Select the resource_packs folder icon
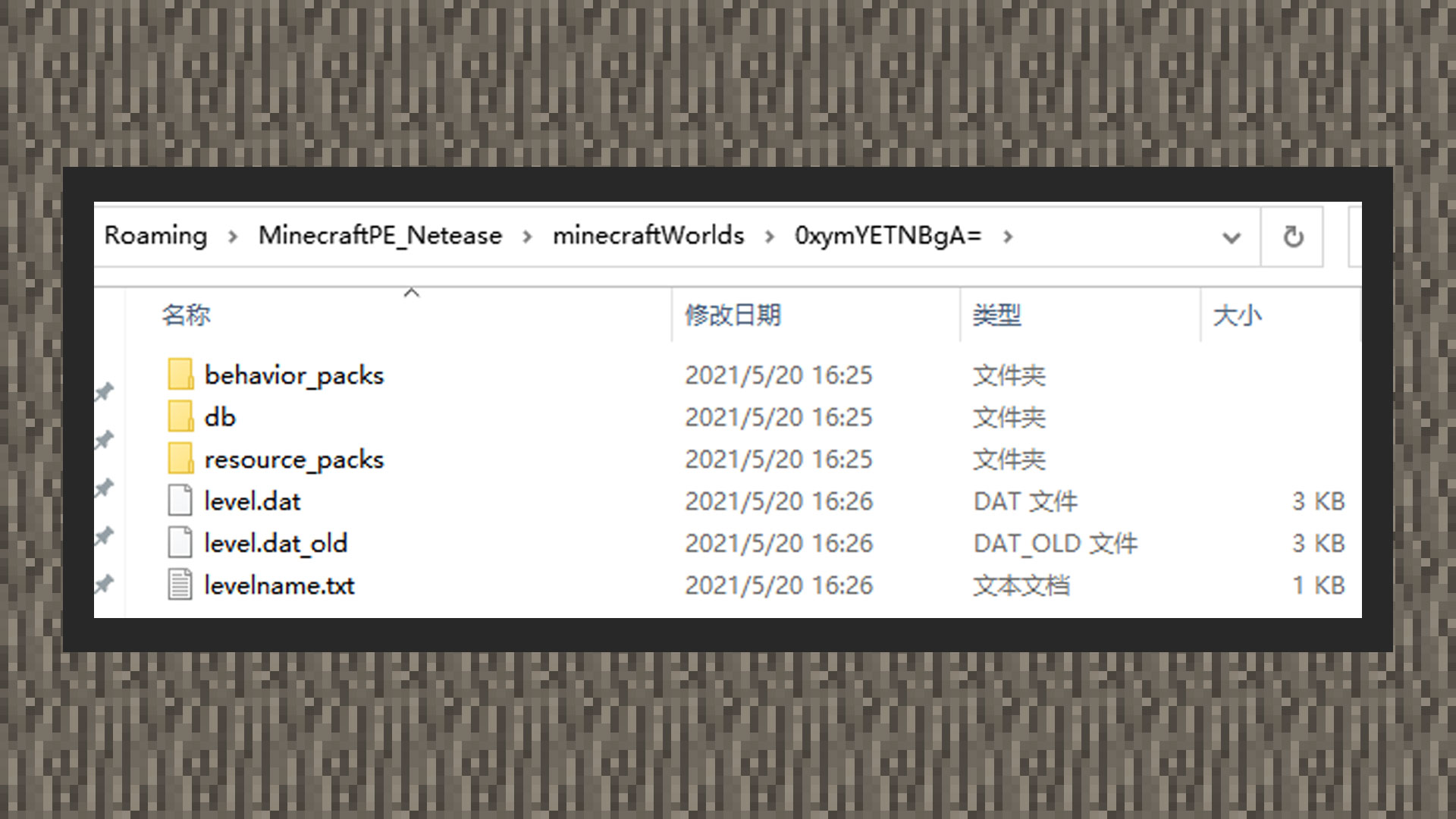The image size is (1456, 819). (180, 459)
